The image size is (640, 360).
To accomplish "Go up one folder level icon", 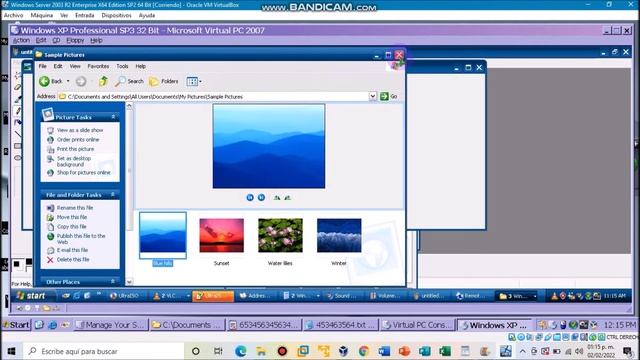I will 103,81.
